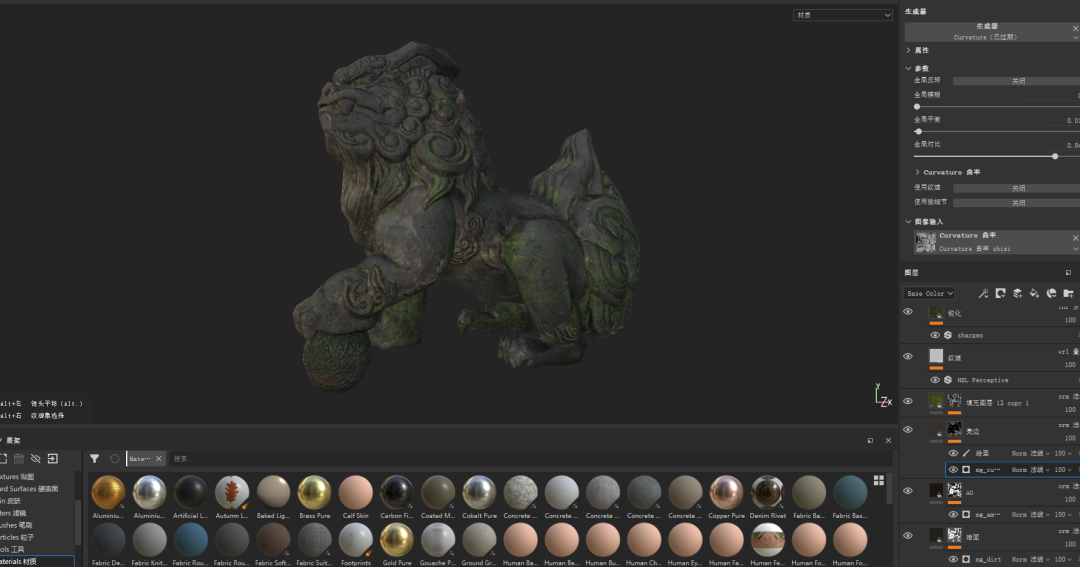This screenshot has width=1080, height=567.
Task: Open the Base Color channel dropdown
Action: pyautogui.click(x=929, y=293)
